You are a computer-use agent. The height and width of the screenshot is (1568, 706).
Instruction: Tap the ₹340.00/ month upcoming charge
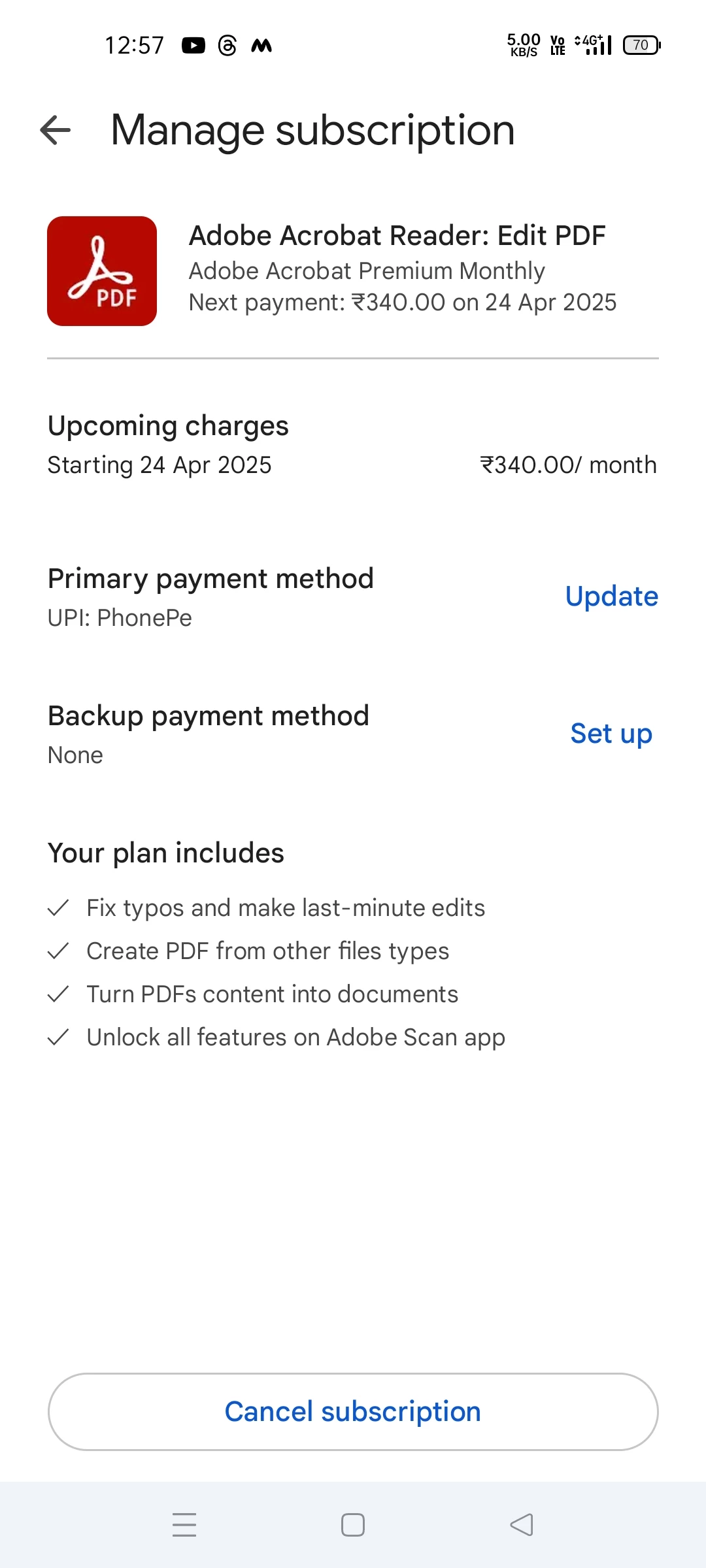[x=568, y=465]
